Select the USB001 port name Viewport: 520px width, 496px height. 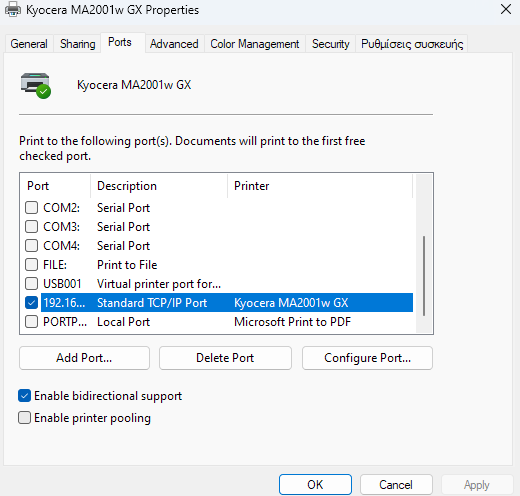click(62, 284)
